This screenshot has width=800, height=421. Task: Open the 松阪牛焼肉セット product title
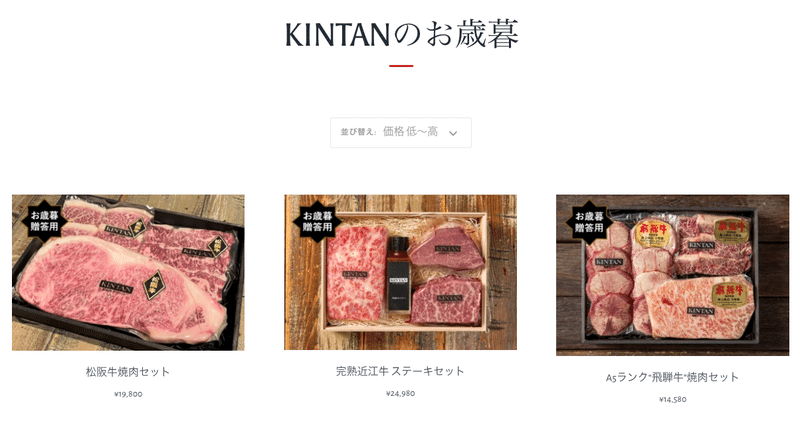tap(128, 372)
